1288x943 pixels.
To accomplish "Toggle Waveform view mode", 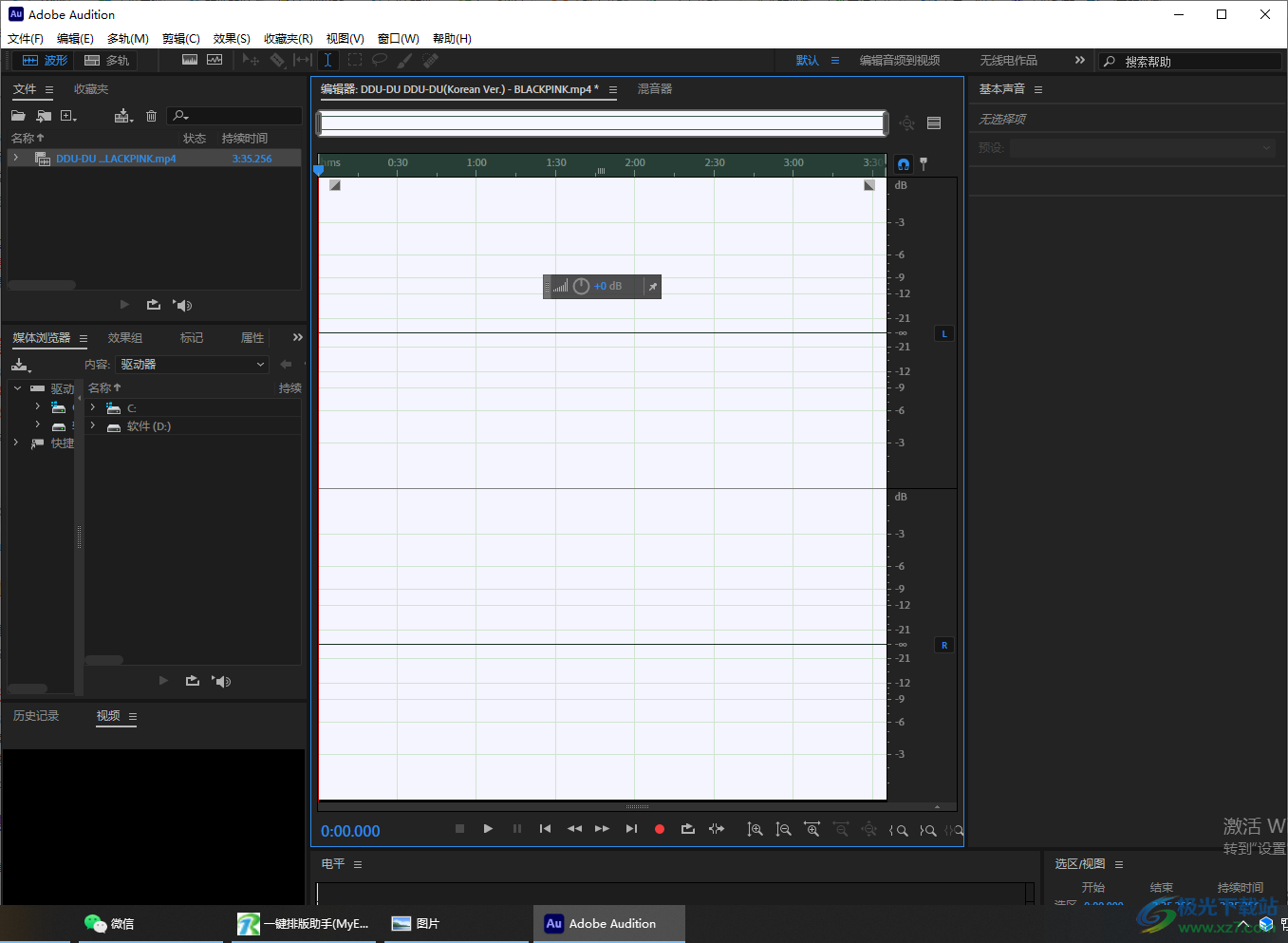I will (46, 60).
